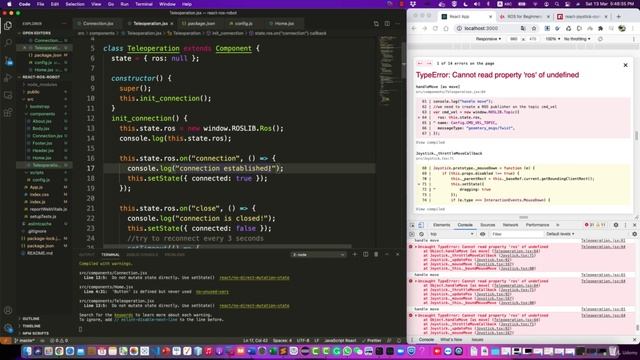Rotate the device viewport in DevTools

(x=600, y=39)
